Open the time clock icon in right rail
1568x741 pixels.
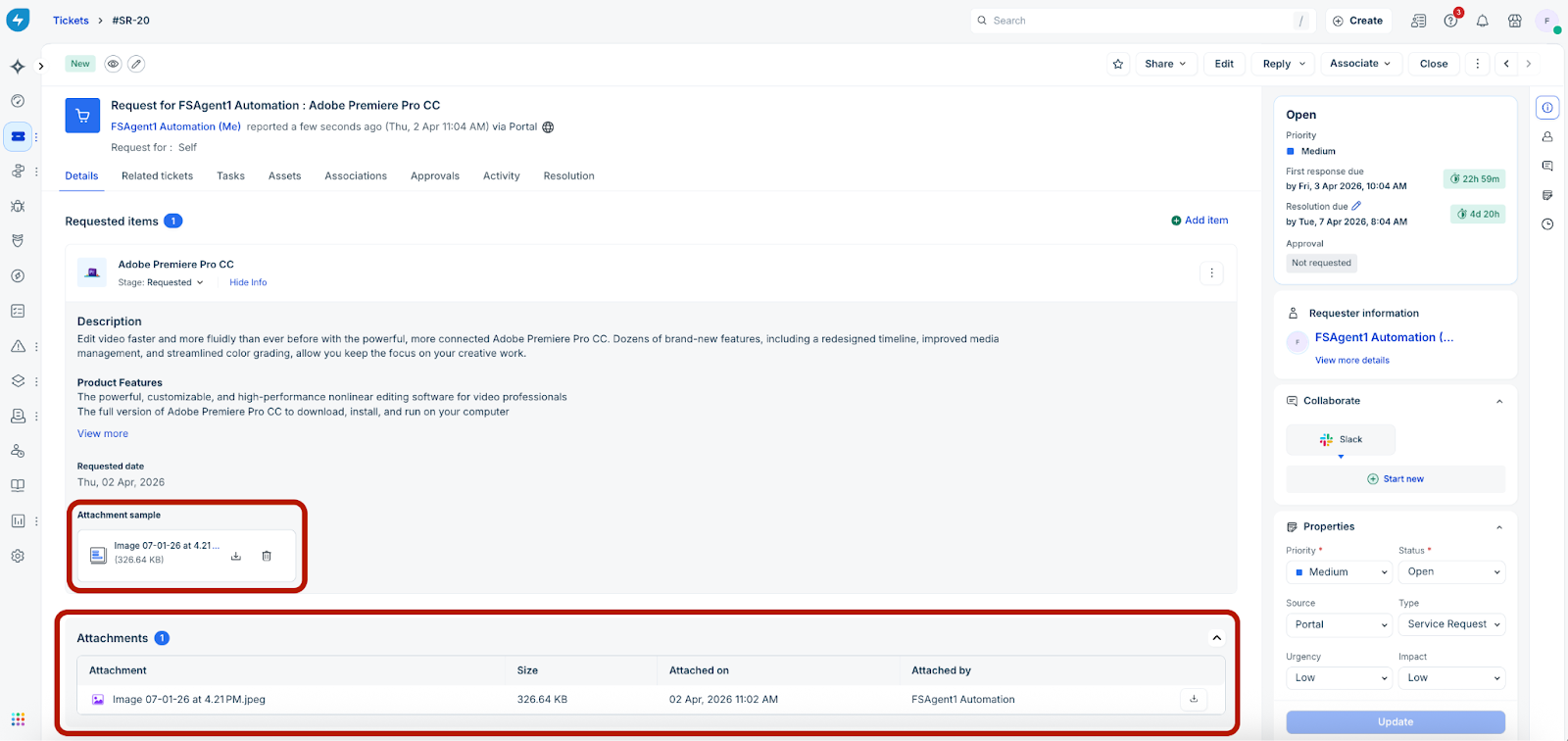tap(1547, 224)
